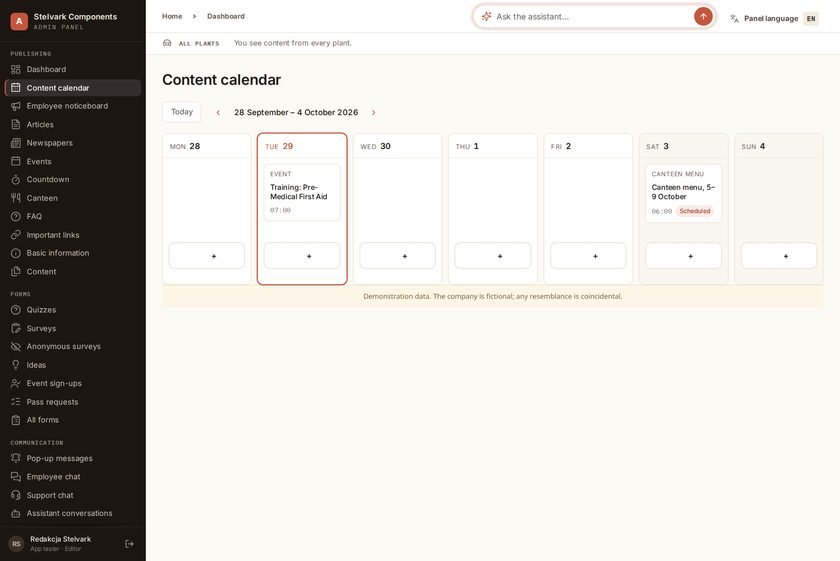Viewport: 840px width, 561px height.
Task: Click the Support chat headset icon
Action: (x=16, y=495)
